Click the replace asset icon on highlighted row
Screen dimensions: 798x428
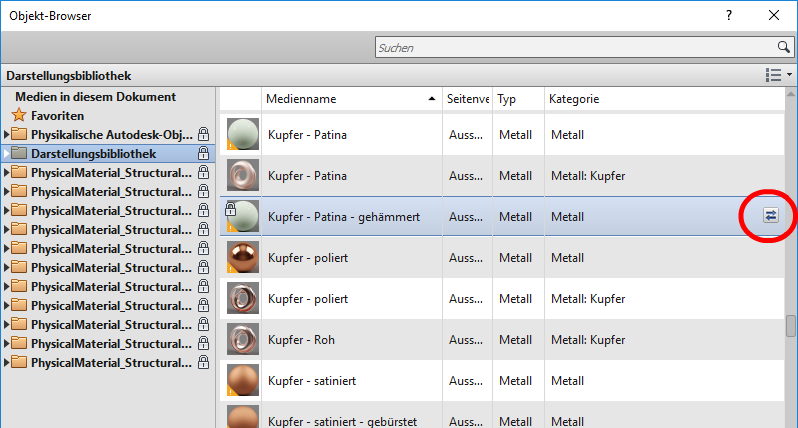[x=771, y=216]
